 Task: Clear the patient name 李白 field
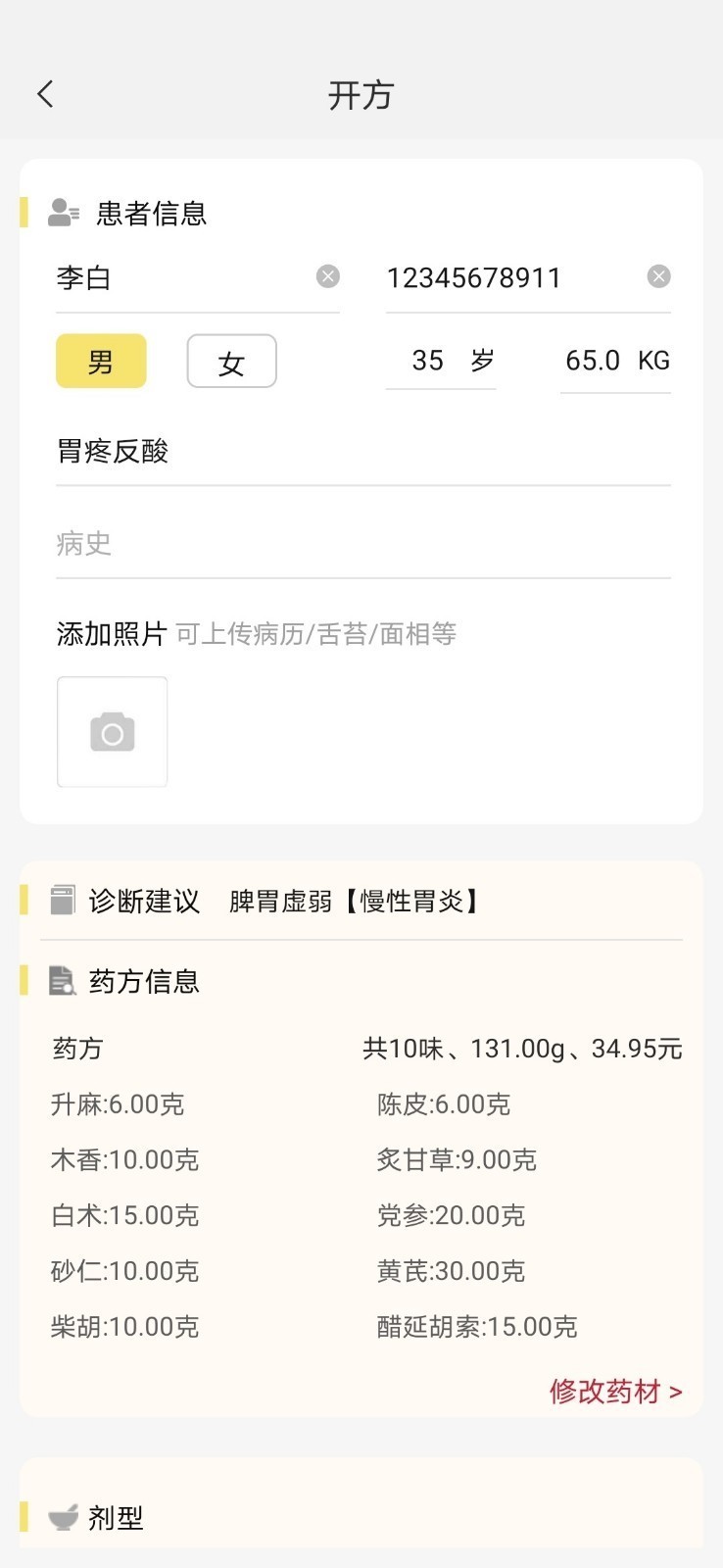click(327, 276)
